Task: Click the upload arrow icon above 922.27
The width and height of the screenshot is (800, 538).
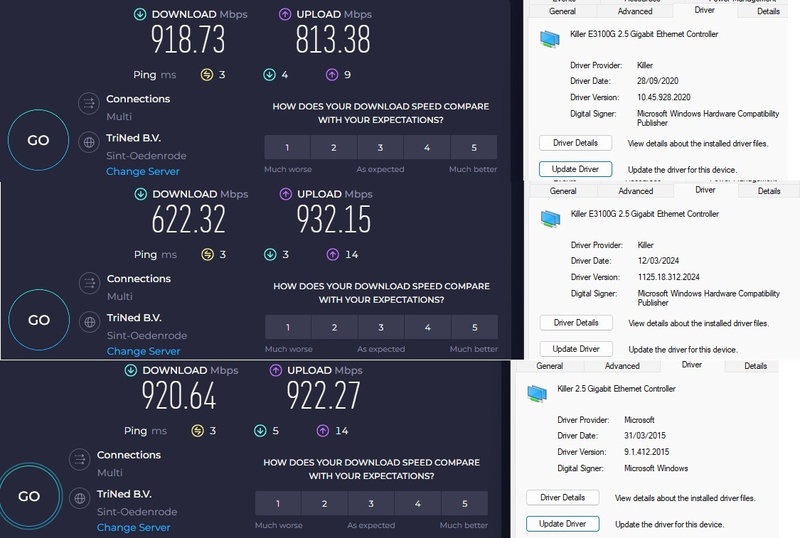Action: click(276, 370)
